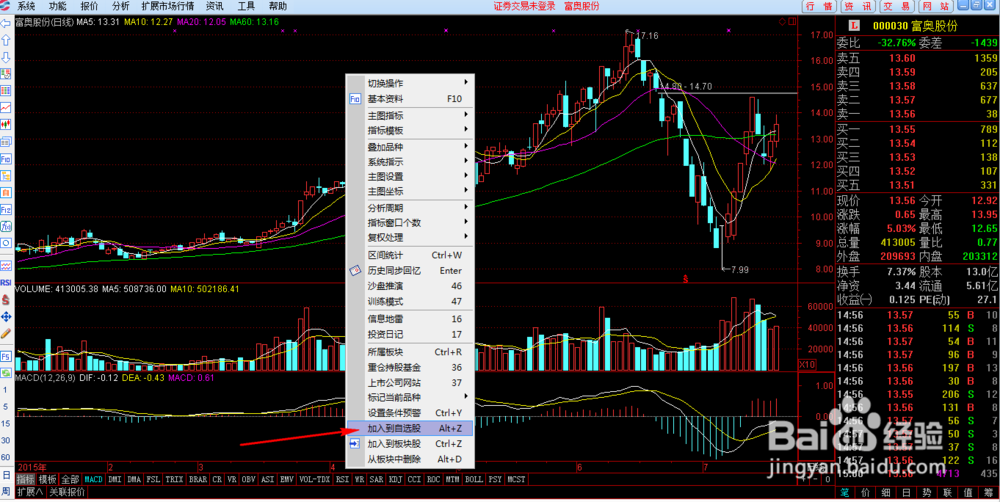The image size is (1000, 502).
Task: Expand 复权处理 submenu
Action: coord(411,237)
